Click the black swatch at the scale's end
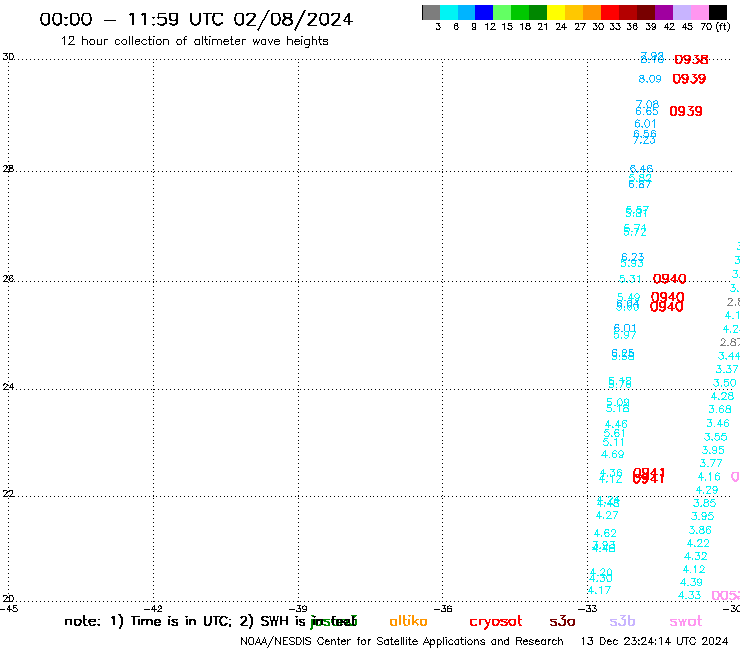Image resolution: width=740 pixels, height=650 pixels. click(718, 12)
